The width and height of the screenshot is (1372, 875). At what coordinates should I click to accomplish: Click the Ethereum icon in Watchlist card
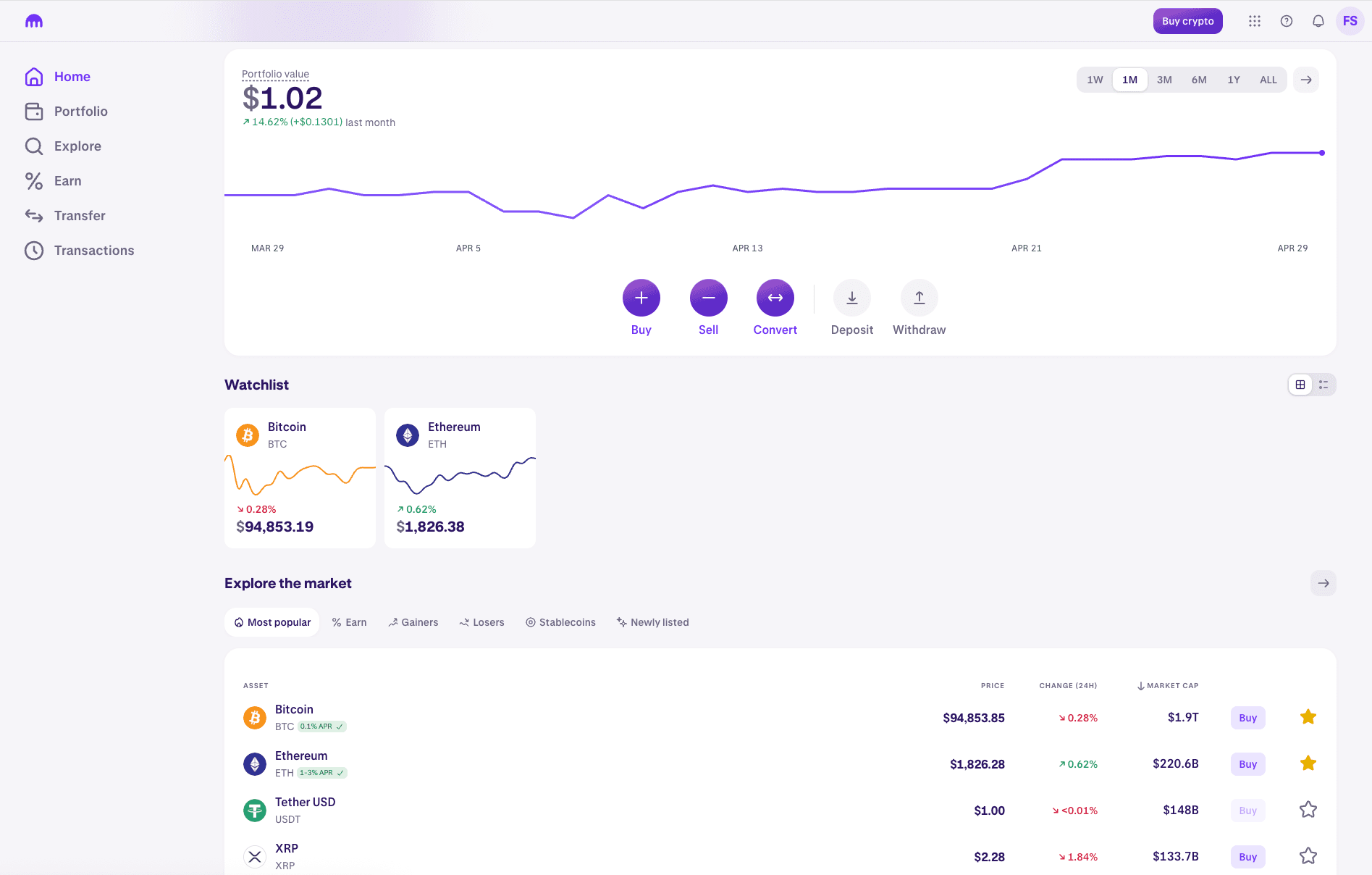pos(408,435)
